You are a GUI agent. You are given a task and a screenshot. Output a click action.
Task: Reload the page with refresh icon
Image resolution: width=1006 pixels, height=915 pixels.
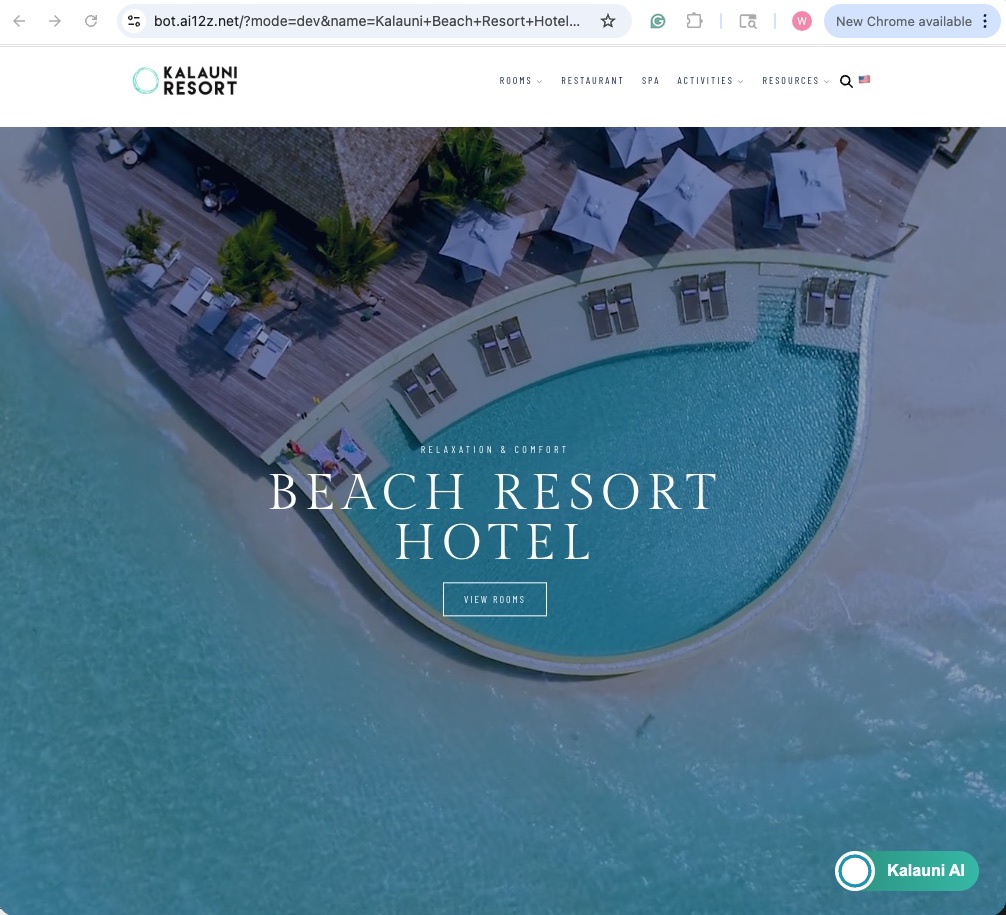[x=91, y=21]
